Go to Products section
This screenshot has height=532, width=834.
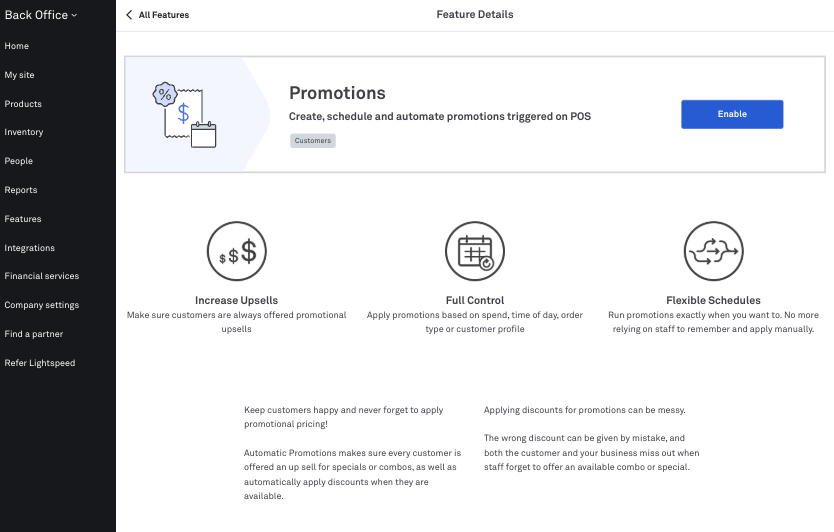[23, 104]
